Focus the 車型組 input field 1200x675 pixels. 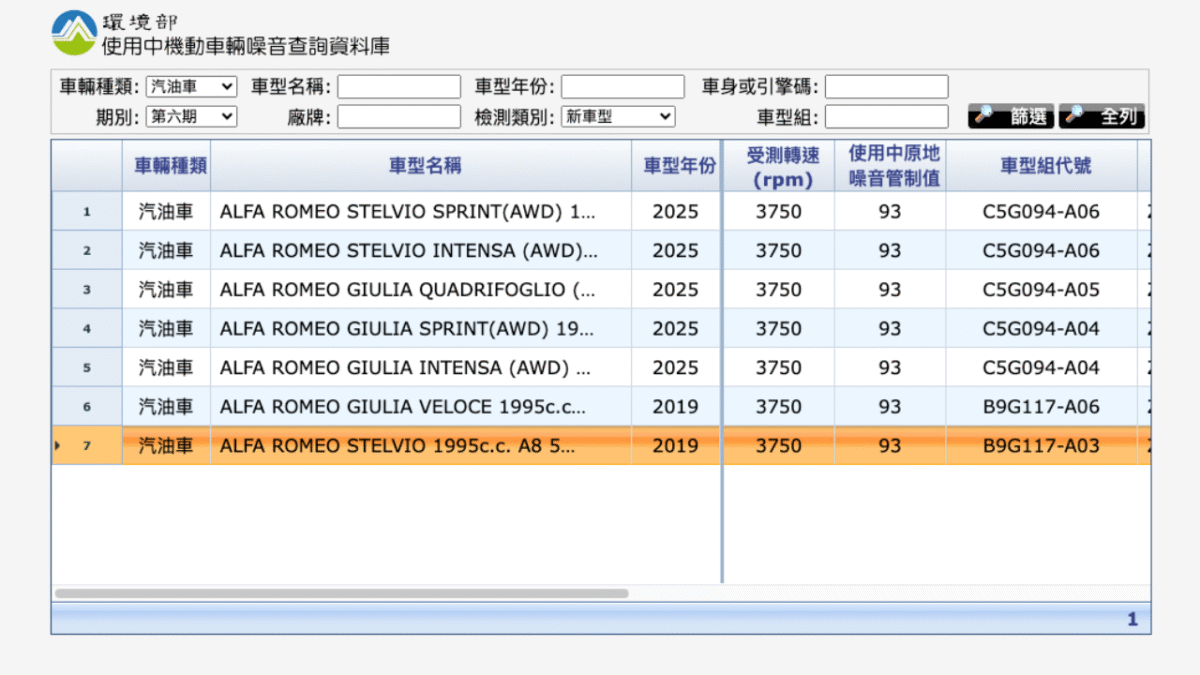tap(886, 117)
